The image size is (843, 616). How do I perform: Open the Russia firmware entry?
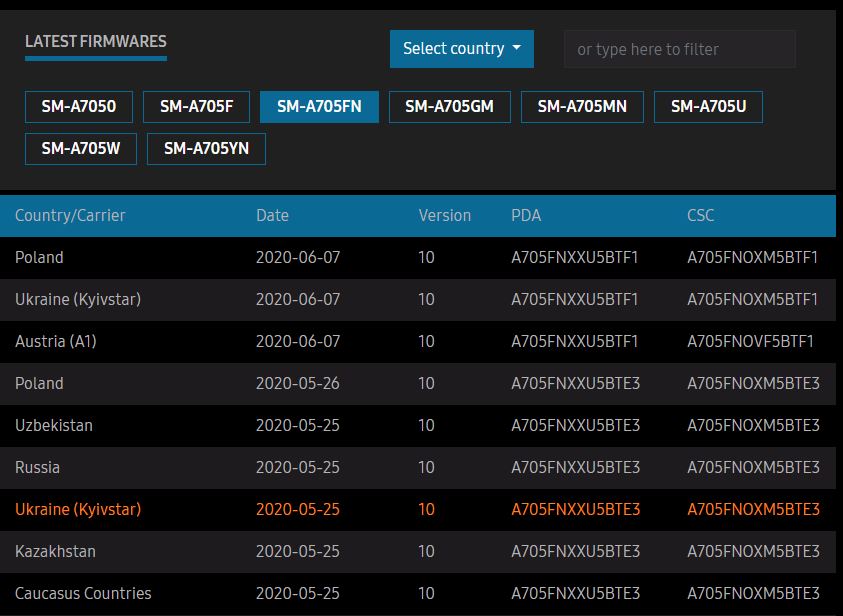coord(418,468)
